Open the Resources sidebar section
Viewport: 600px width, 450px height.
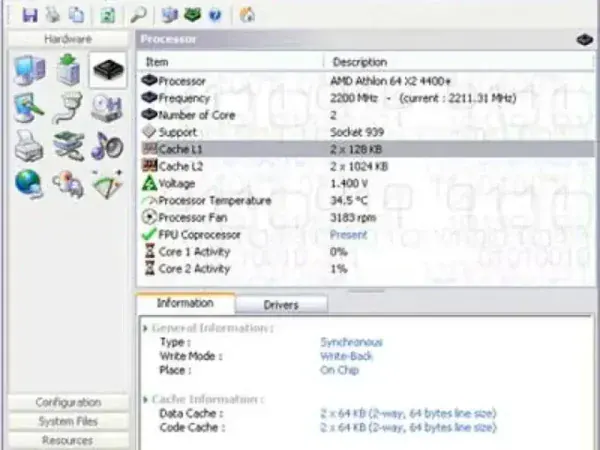tap(68, 440)
